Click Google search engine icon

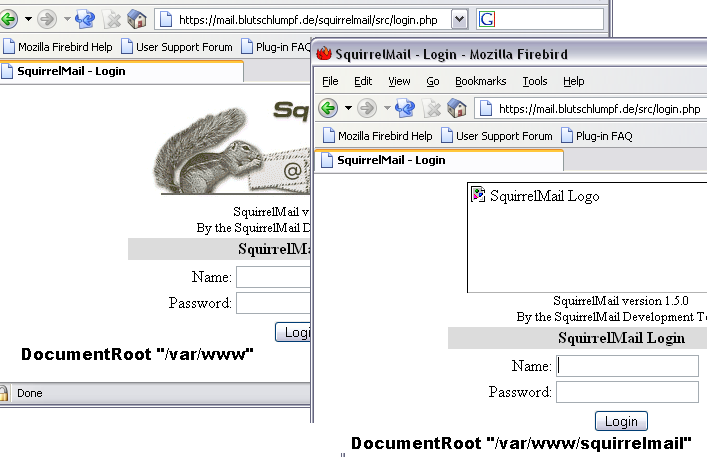point(487,20)
